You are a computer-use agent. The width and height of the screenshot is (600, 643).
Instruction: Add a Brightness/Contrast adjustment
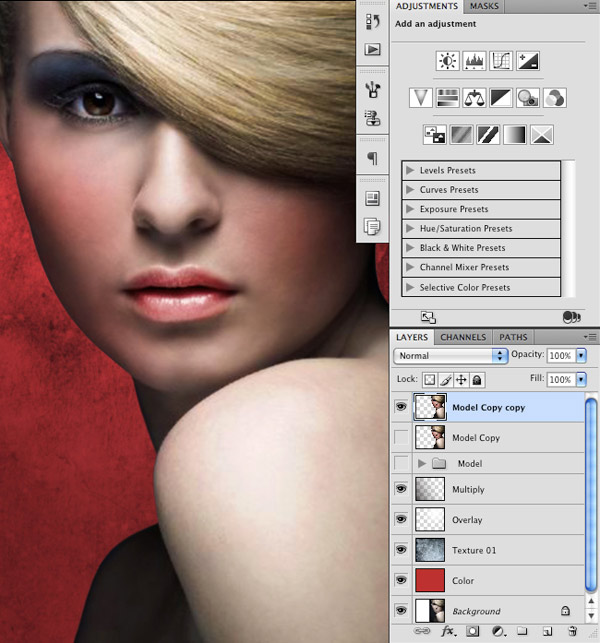point(447,61)
